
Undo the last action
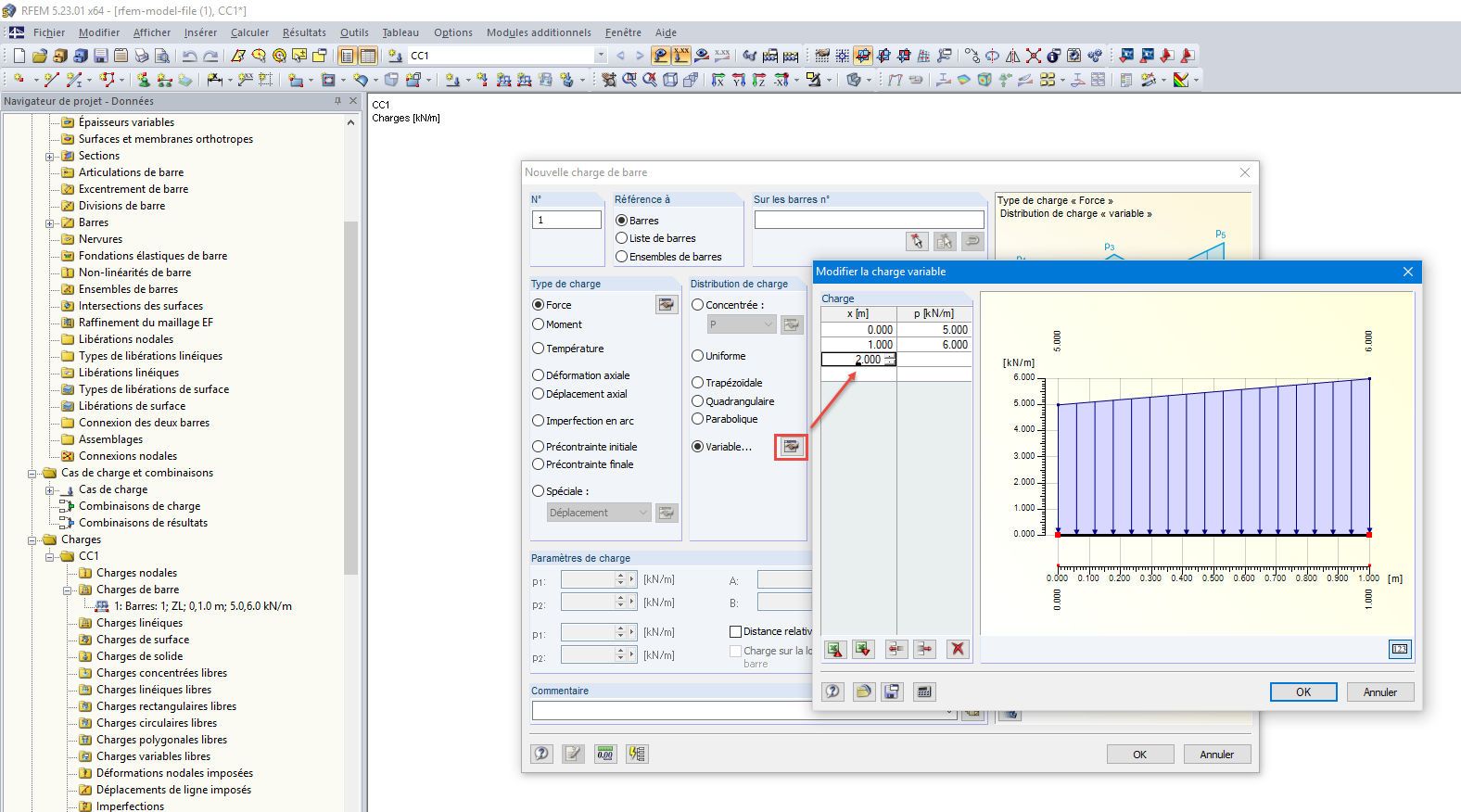pos(189,56)
